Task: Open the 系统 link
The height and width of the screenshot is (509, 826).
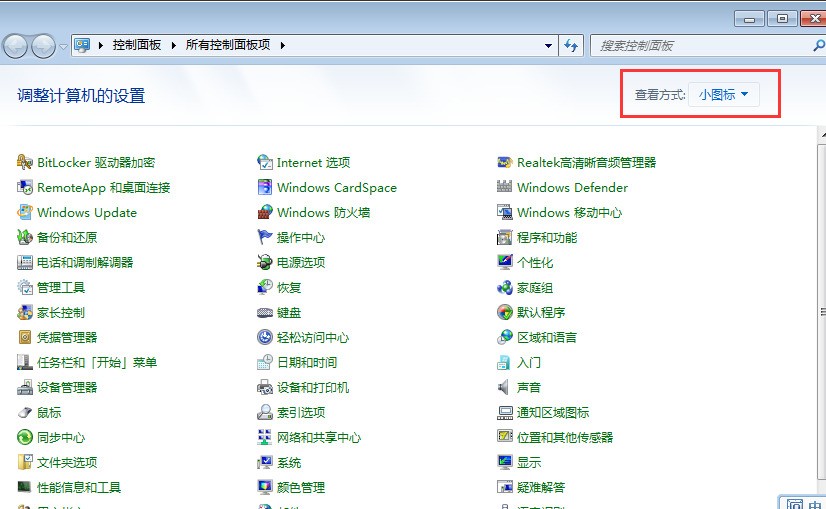Action: coord(289,463)
